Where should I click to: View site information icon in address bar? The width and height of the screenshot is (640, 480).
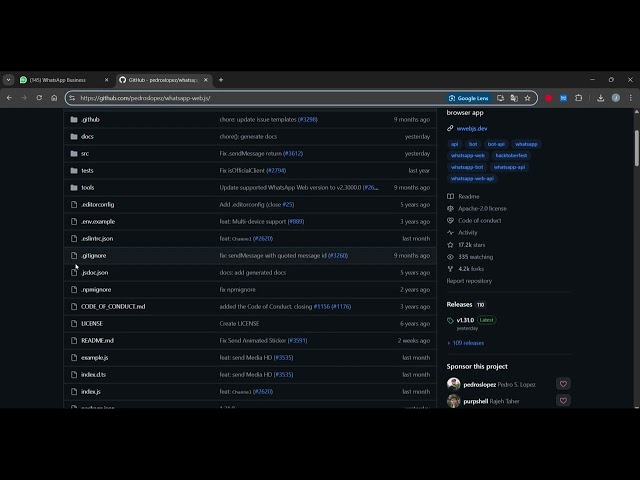(x=72, y=98)
